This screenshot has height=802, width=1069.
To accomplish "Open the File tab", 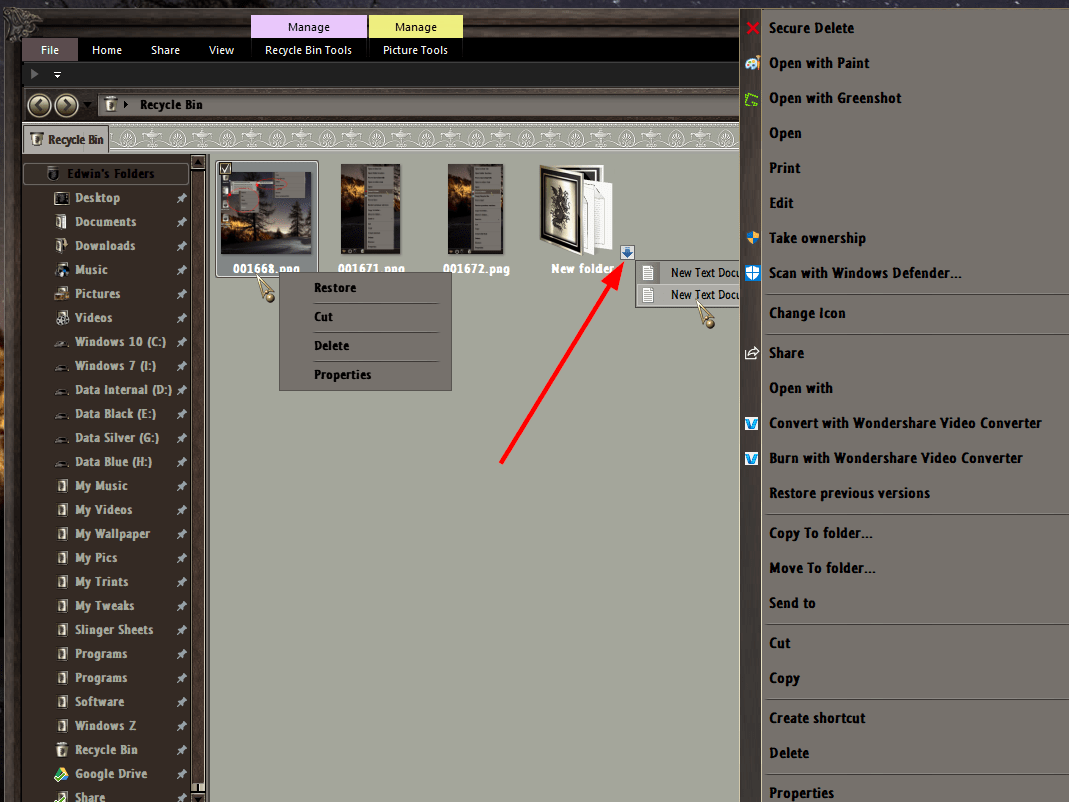I will [x=50, y=50].
